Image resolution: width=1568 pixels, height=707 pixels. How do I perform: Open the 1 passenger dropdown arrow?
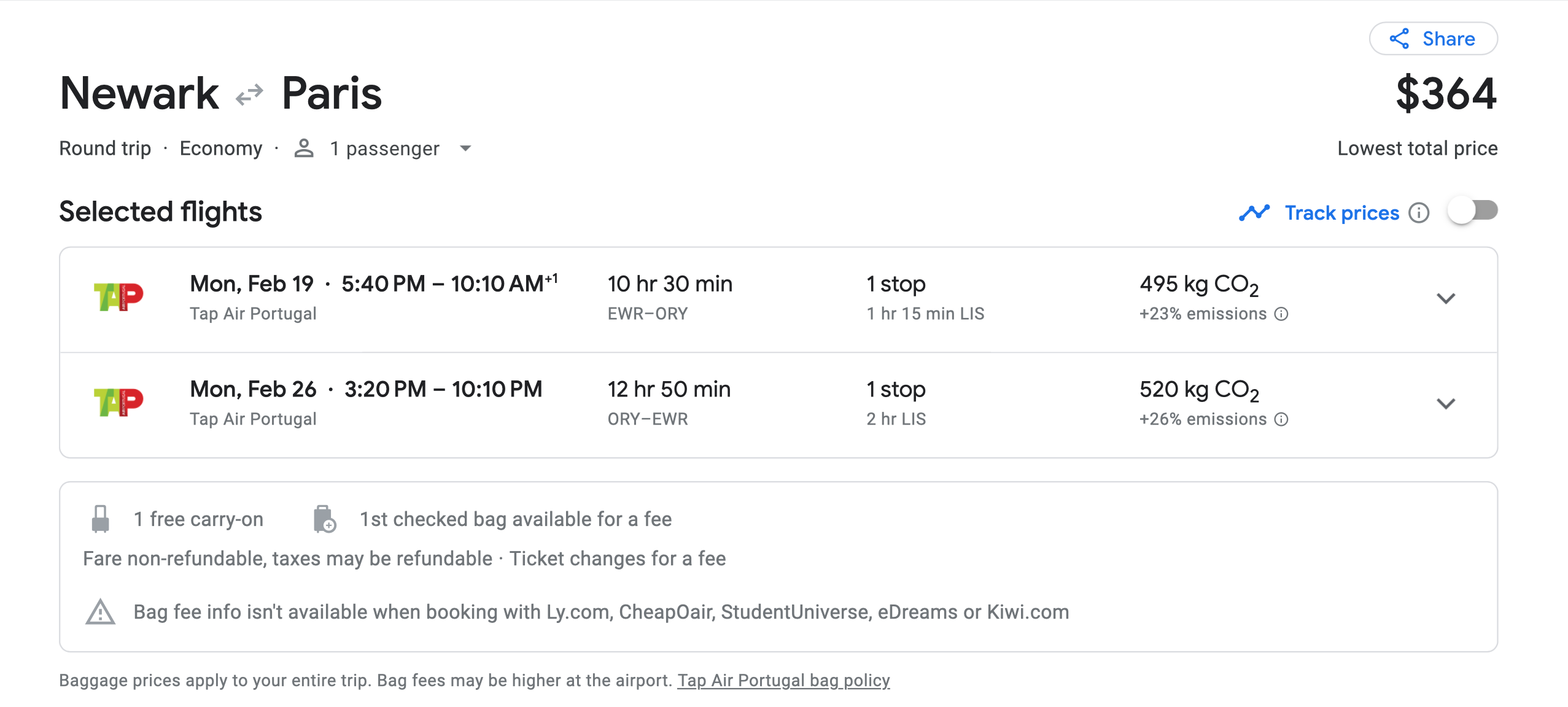pyautogui.click(x=465, y=149)
